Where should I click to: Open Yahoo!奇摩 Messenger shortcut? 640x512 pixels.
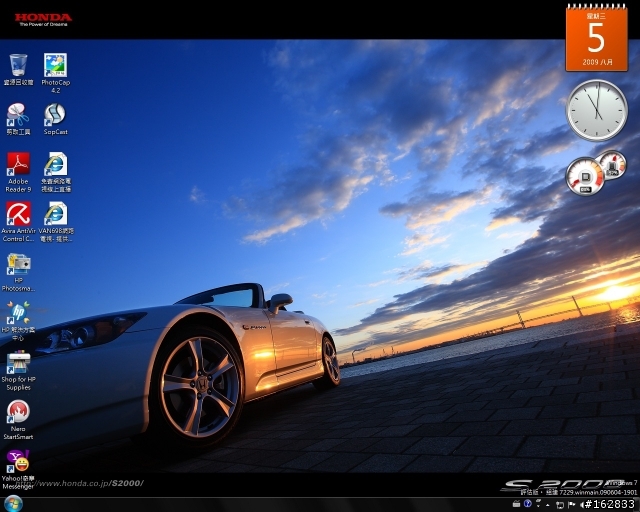[18, 470]
